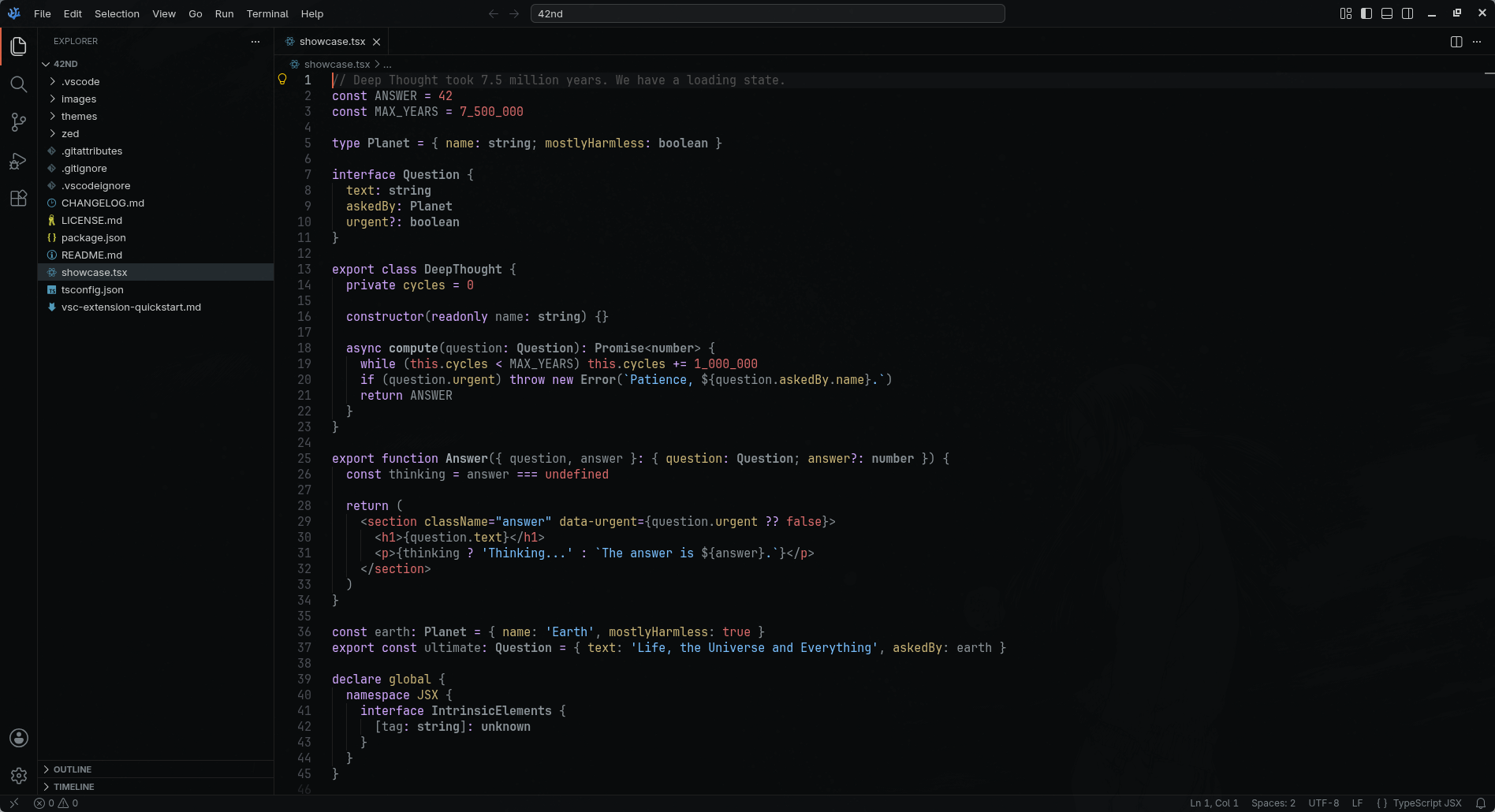
Task: Open Customize Layout control
Action: [1346, 13]
